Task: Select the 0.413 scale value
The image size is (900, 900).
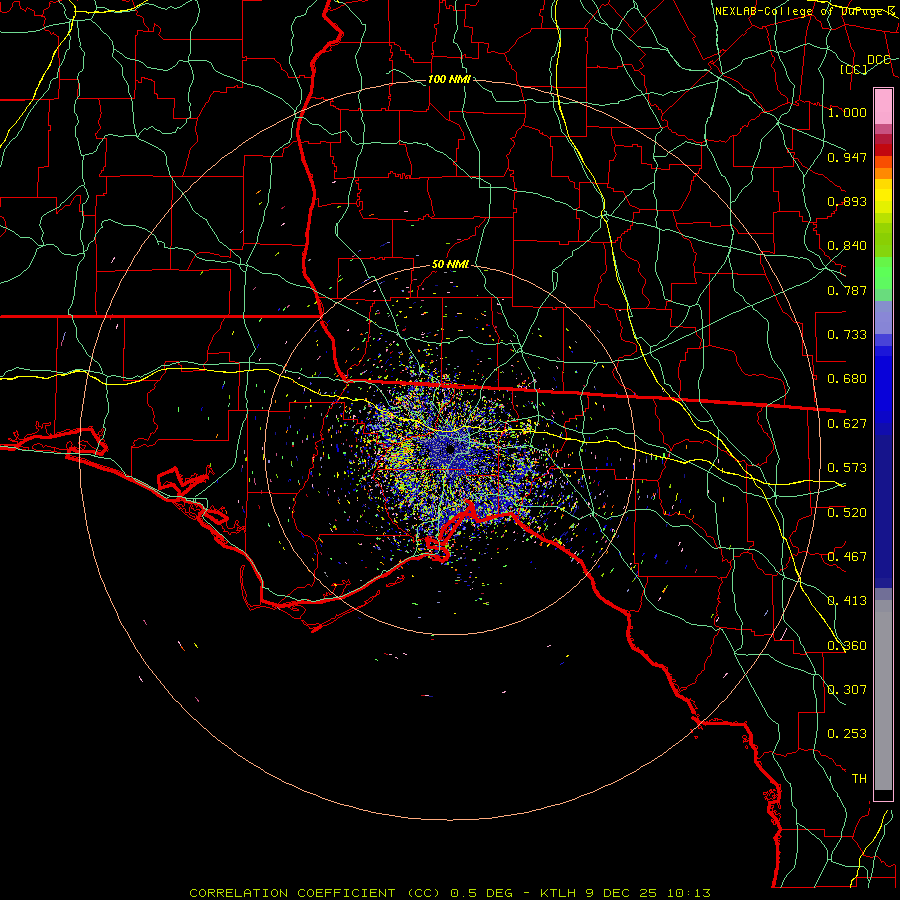Action: click(x=847, y=601)
